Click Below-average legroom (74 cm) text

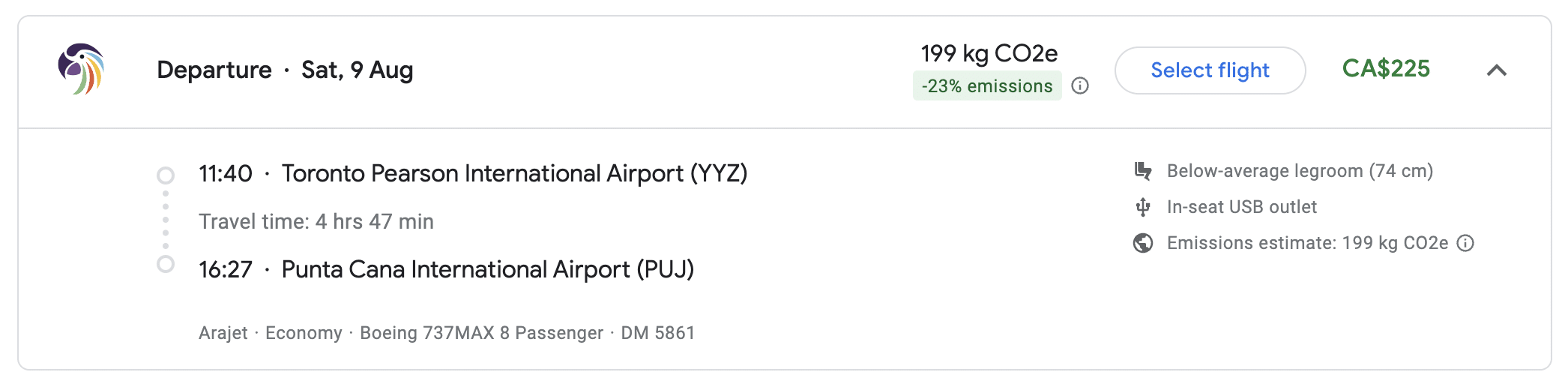click(1300, 171)
